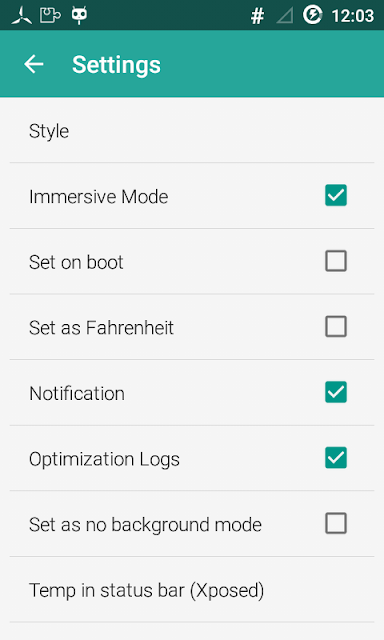The height and width of the screenshot is (640, 384).
Task: Select the Optimization Logs row label
Action: [x=104, y=460]
